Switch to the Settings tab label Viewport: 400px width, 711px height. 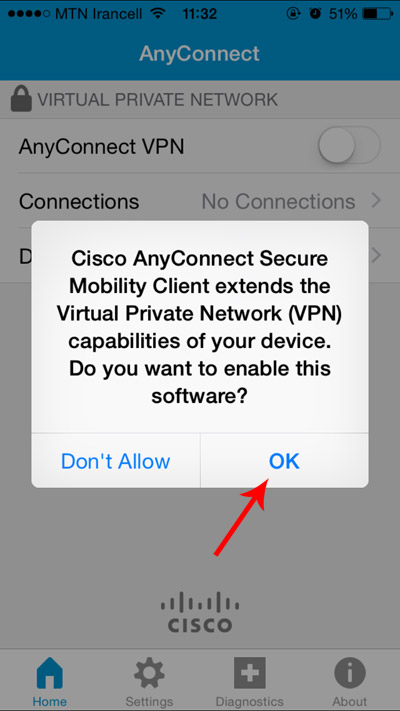(149, 702)
